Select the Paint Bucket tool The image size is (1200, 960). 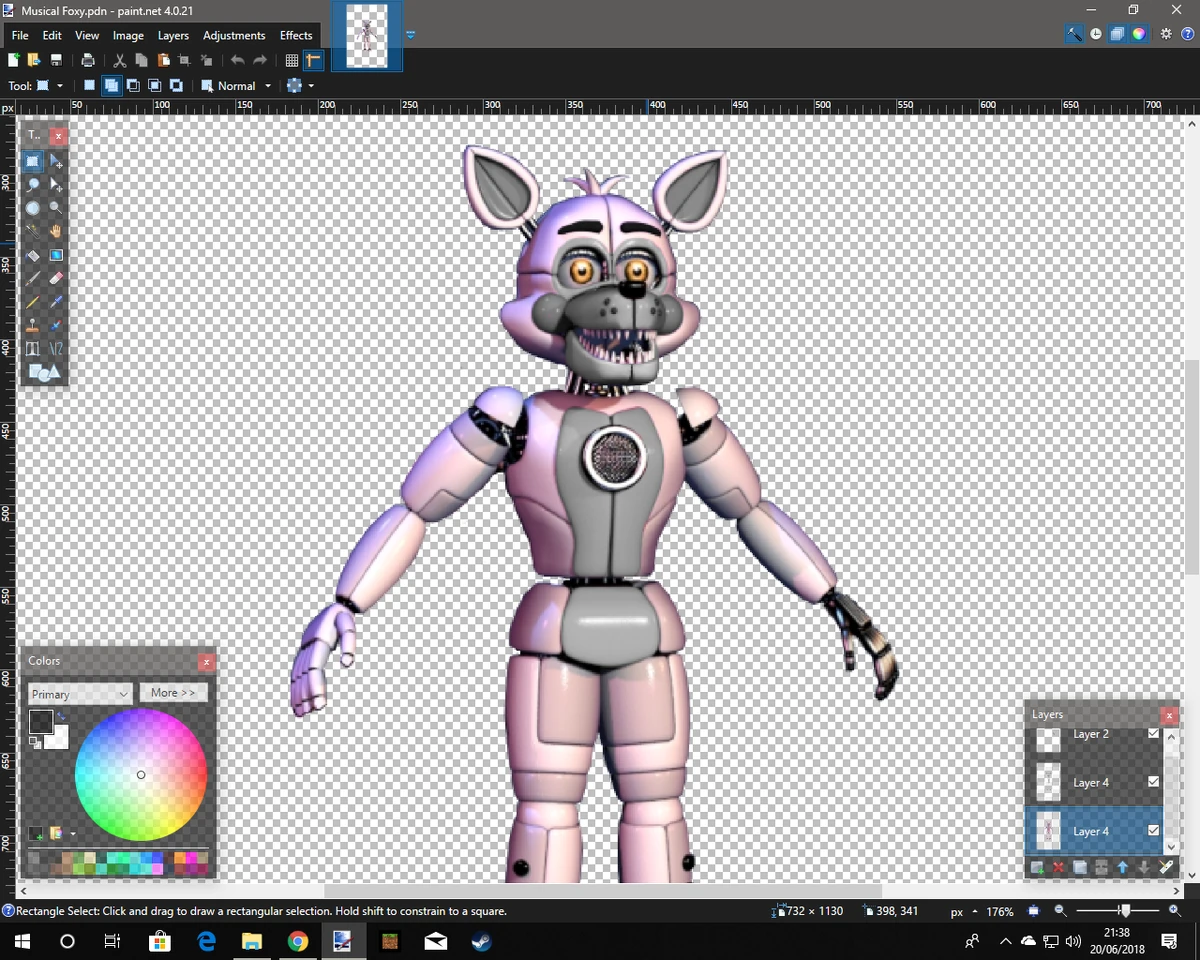33,255
